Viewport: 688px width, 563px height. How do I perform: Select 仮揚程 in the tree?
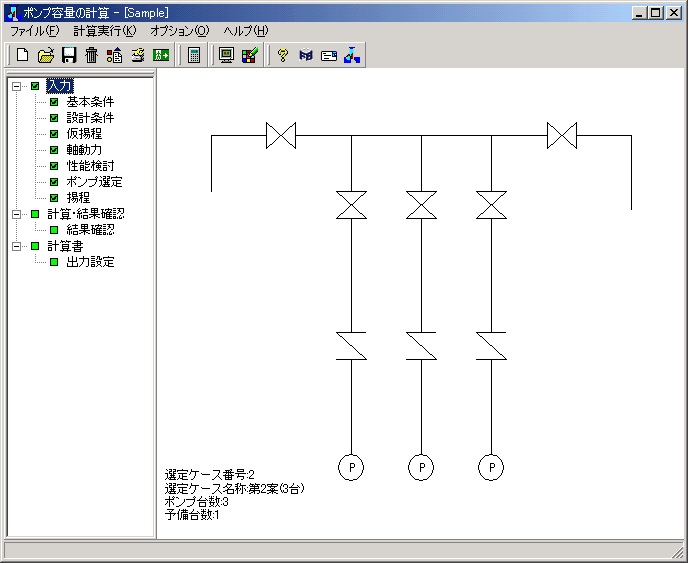tap(84, 134)
